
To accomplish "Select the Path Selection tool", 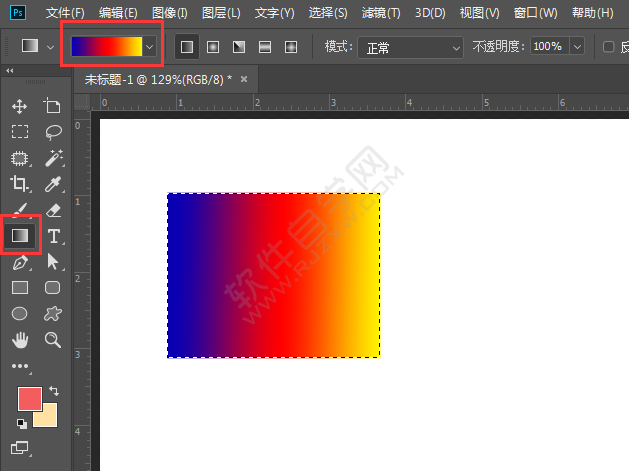I will (53, 262).
